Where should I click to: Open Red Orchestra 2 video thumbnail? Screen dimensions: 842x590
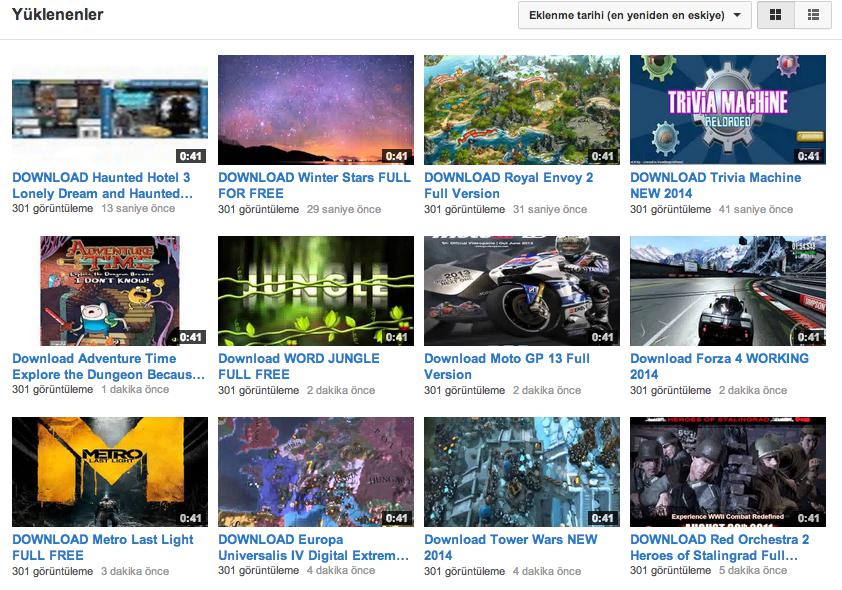pos(728,472)
